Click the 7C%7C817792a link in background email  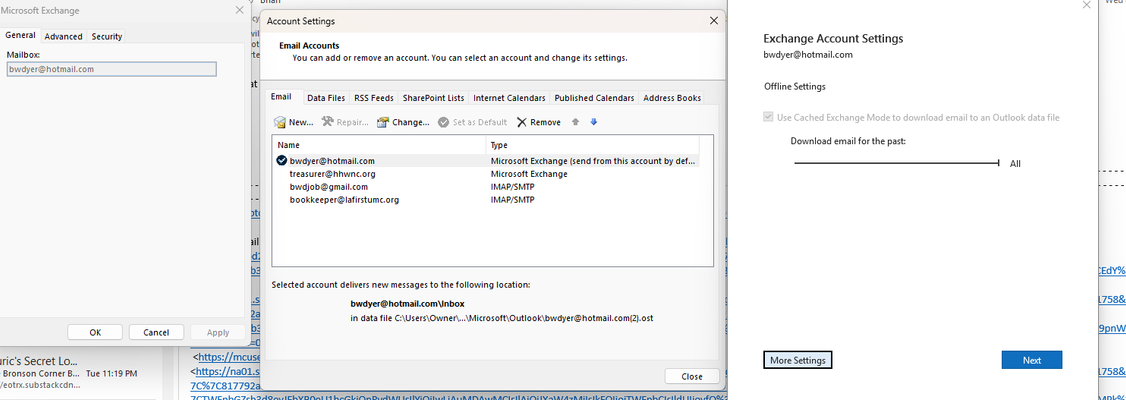[x=223, y=386]
